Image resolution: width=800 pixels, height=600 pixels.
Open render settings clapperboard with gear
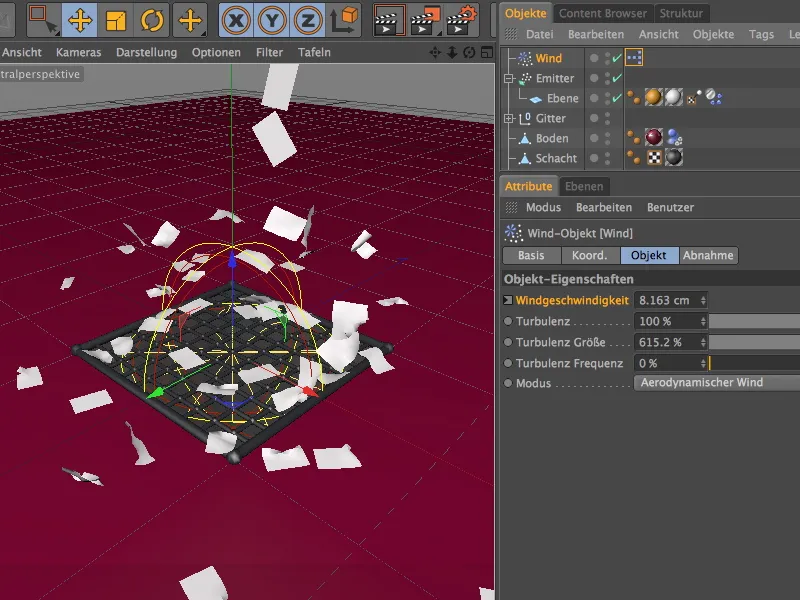click(x=462, y=20)
